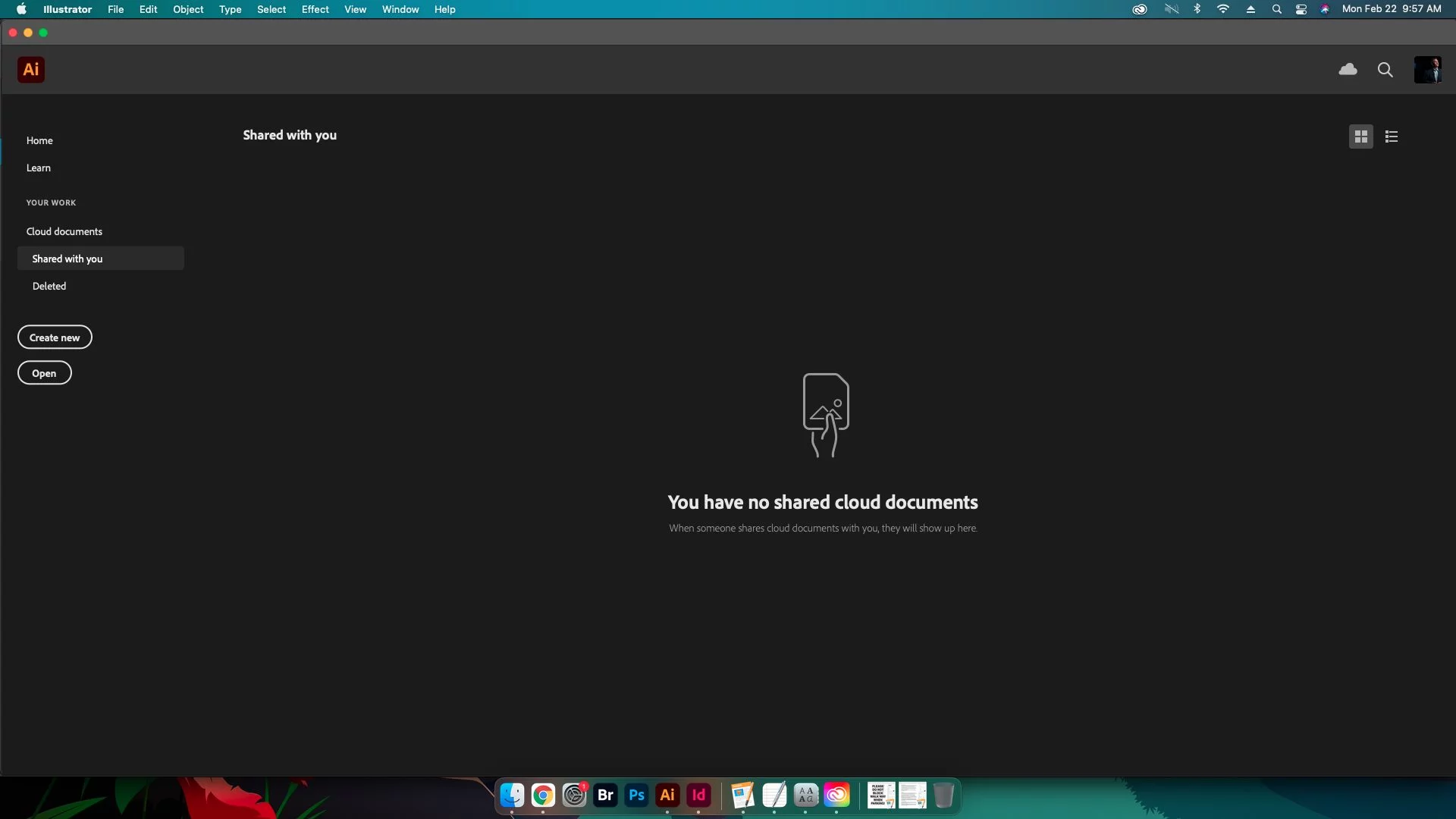The width and height of the screenshot is (1456, 819).
Task: Open the search in Illustrator home screen
Action: pos(1385,69)
